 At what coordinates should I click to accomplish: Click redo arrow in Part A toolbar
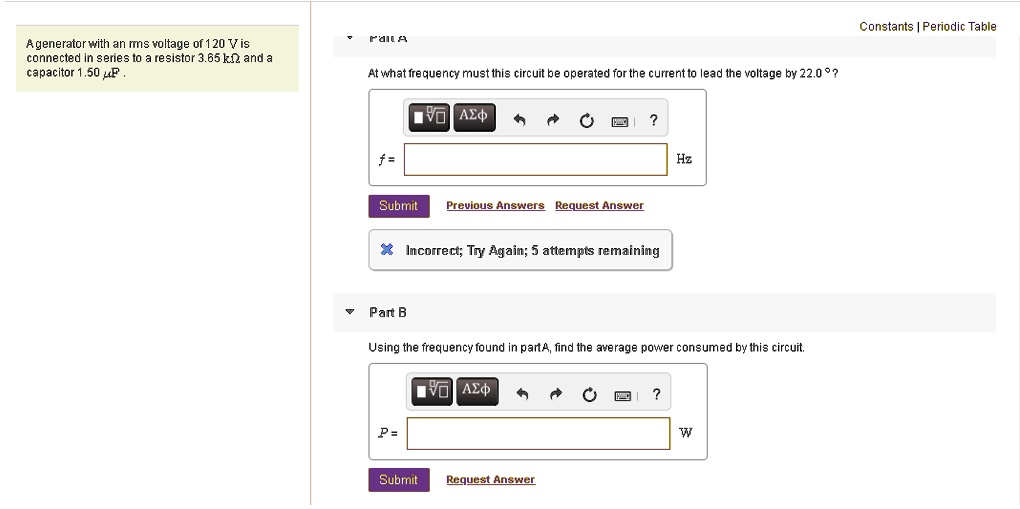pyautogui.click(x=552, y=121)
